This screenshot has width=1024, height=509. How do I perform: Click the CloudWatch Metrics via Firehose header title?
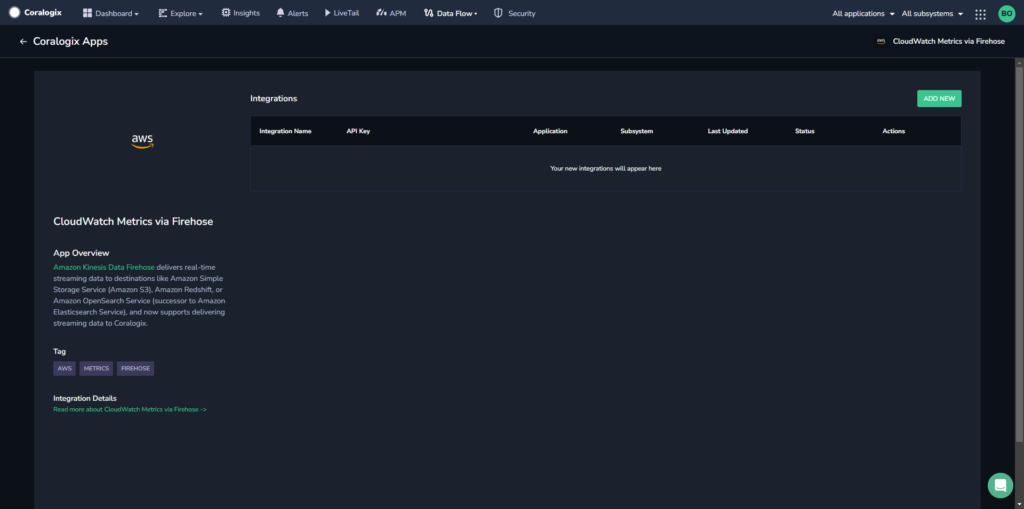click(949, 41)
